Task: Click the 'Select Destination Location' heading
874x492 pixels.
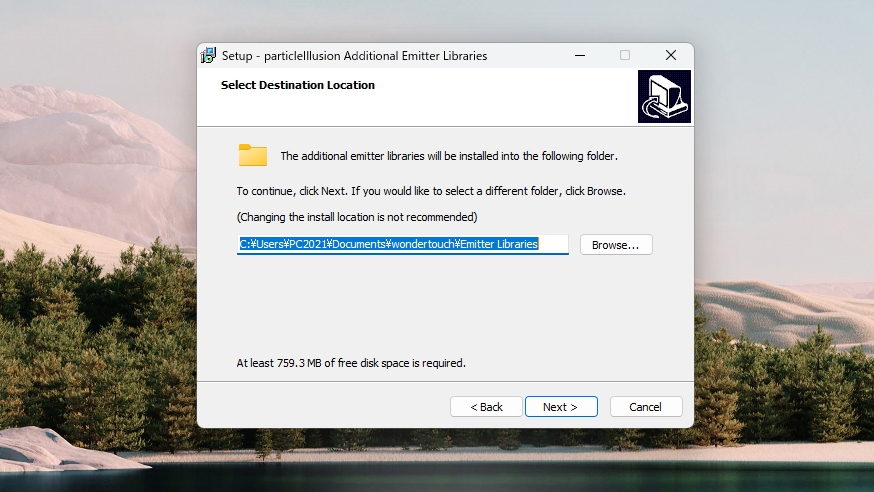Action: tap(298, 85)
